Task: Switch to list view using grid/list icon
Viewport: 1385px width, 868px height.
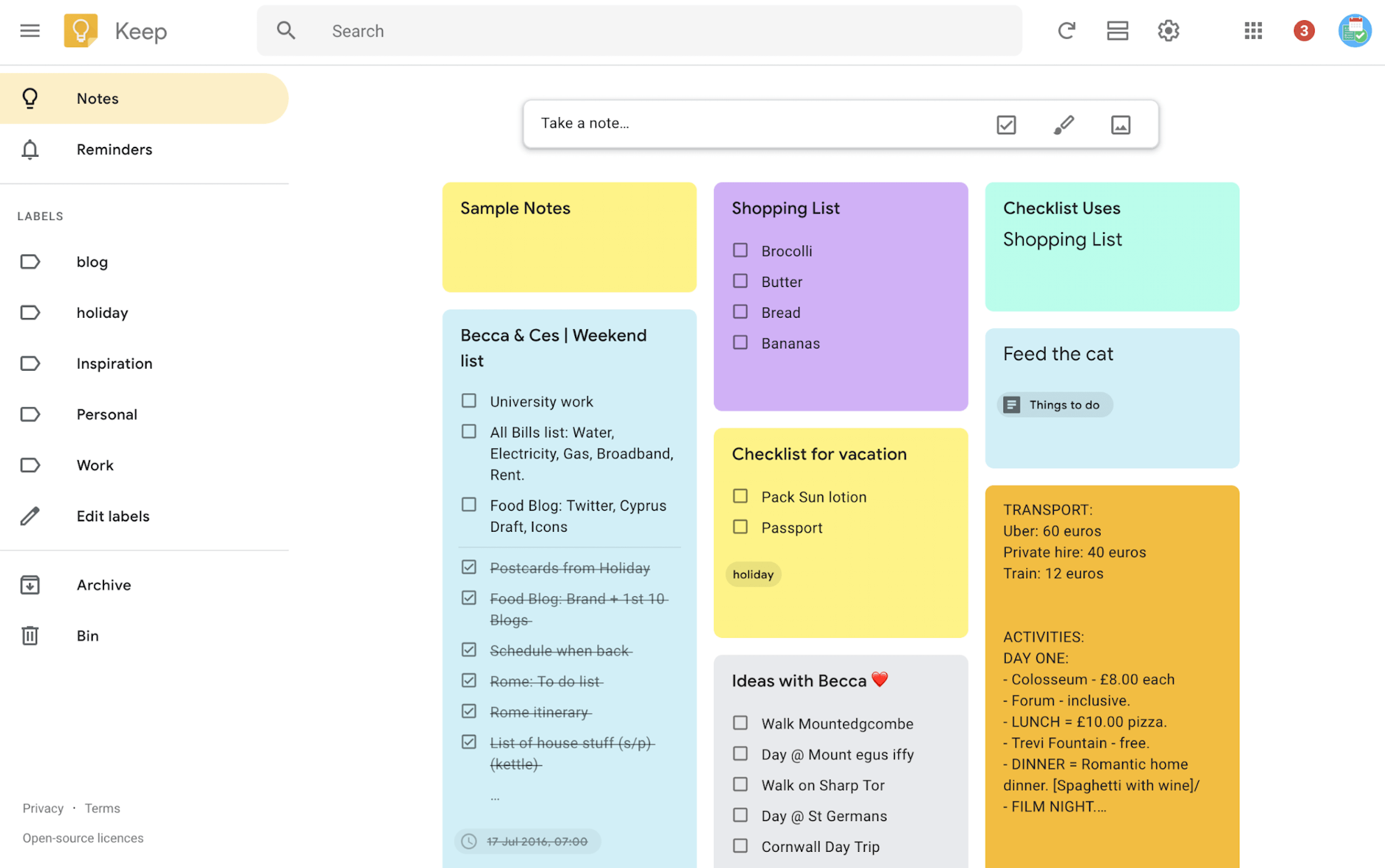Action: (1118, 30)
